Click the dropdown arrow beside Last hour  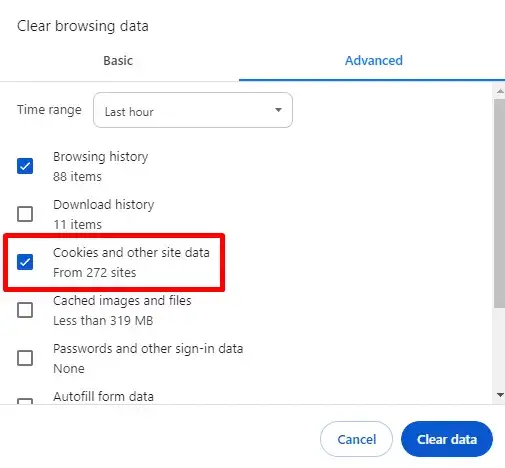(x=278, y=110)
